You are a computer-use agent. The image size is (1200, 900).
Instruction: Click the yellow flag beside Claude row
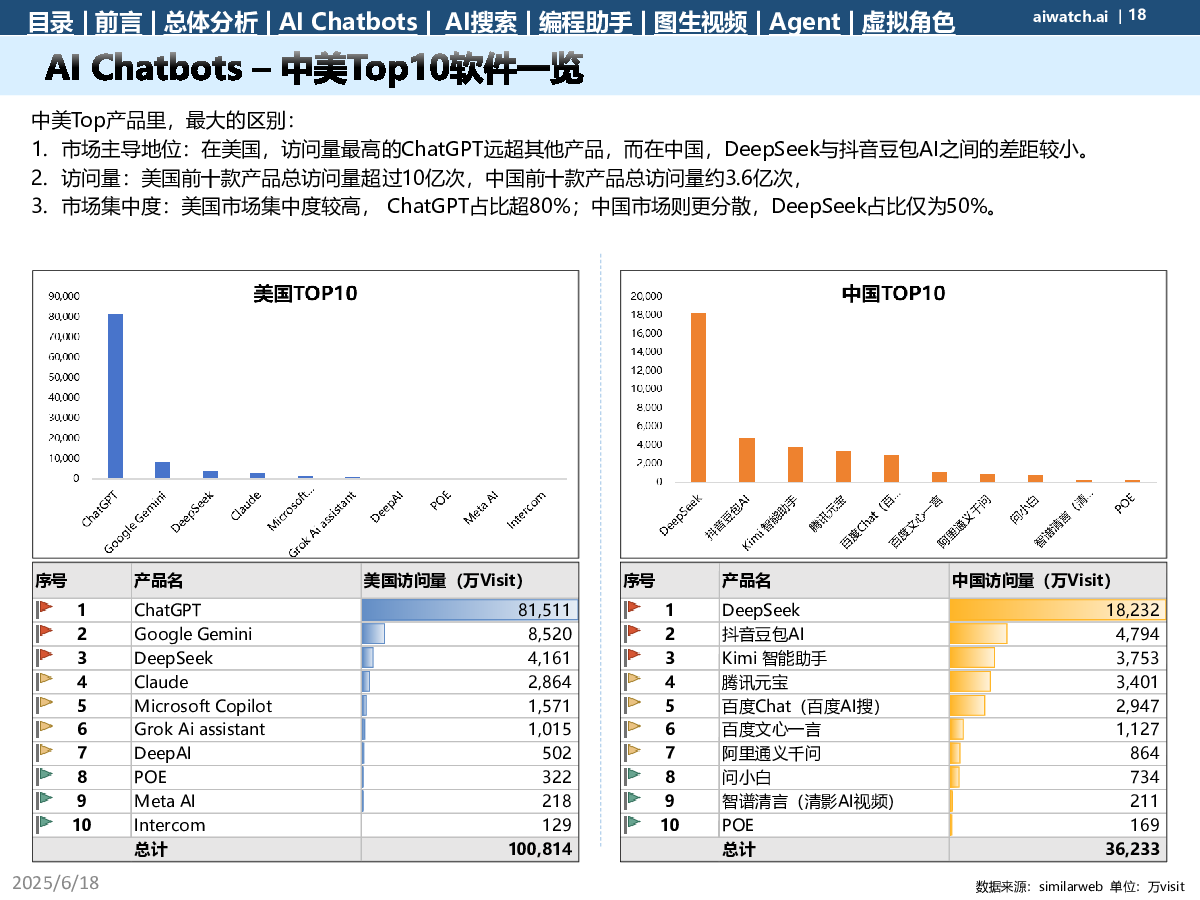(x=44, y=681)
